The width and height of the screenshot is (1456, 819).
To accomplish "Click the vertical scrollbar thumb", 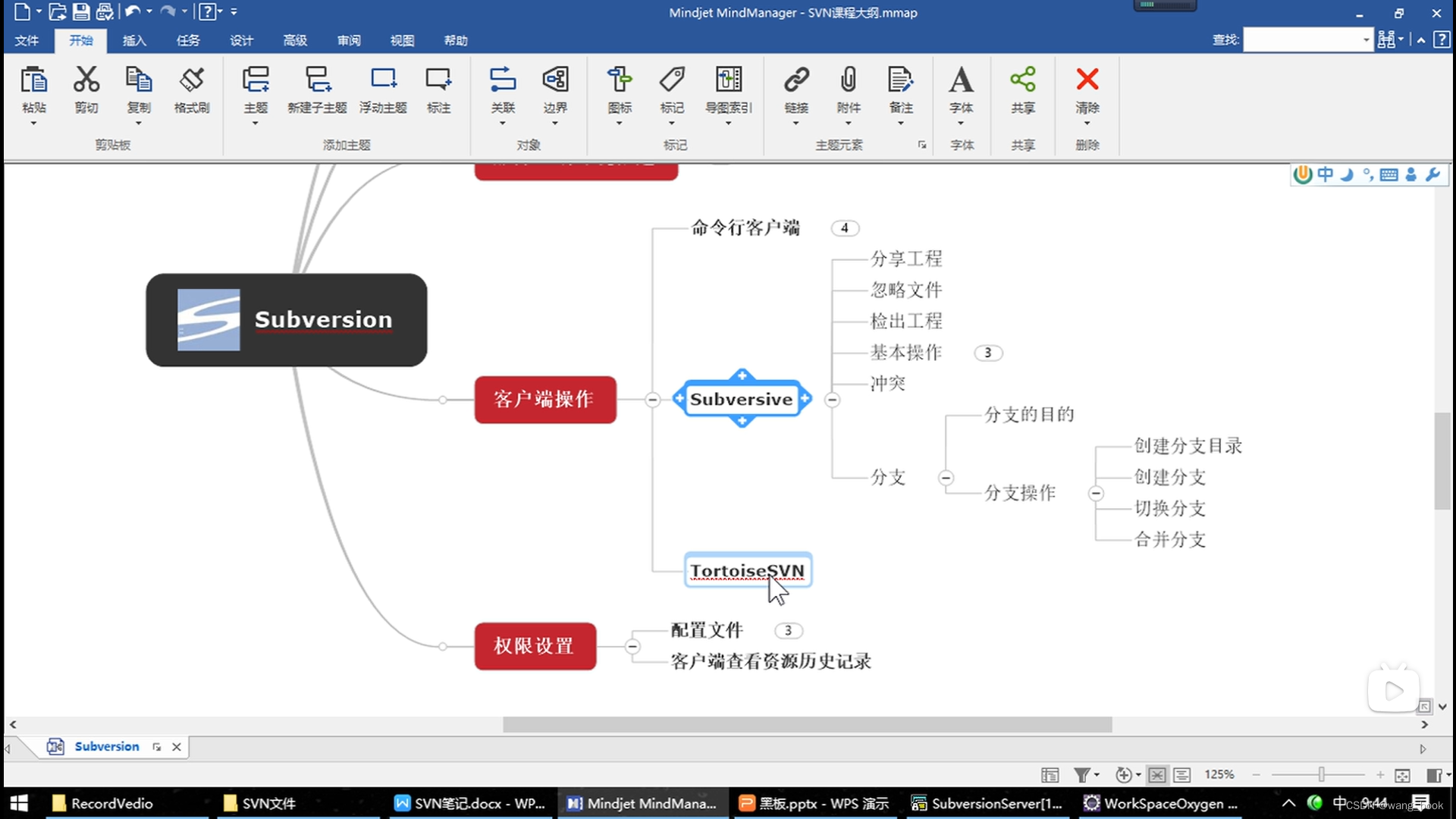I will (1442, 461).
